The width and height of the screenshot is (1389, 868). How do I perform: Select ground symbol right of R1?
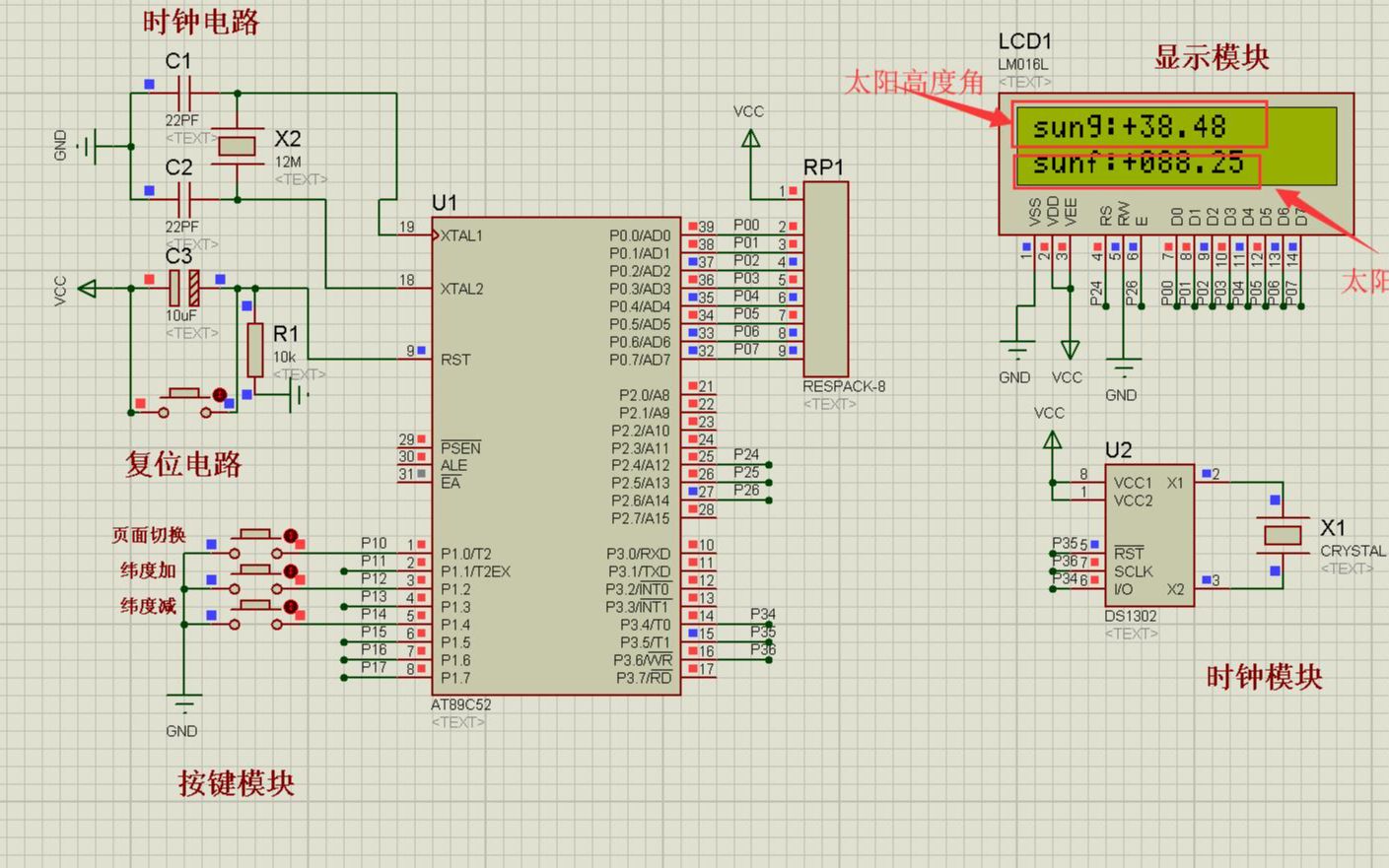pos(299,395)
